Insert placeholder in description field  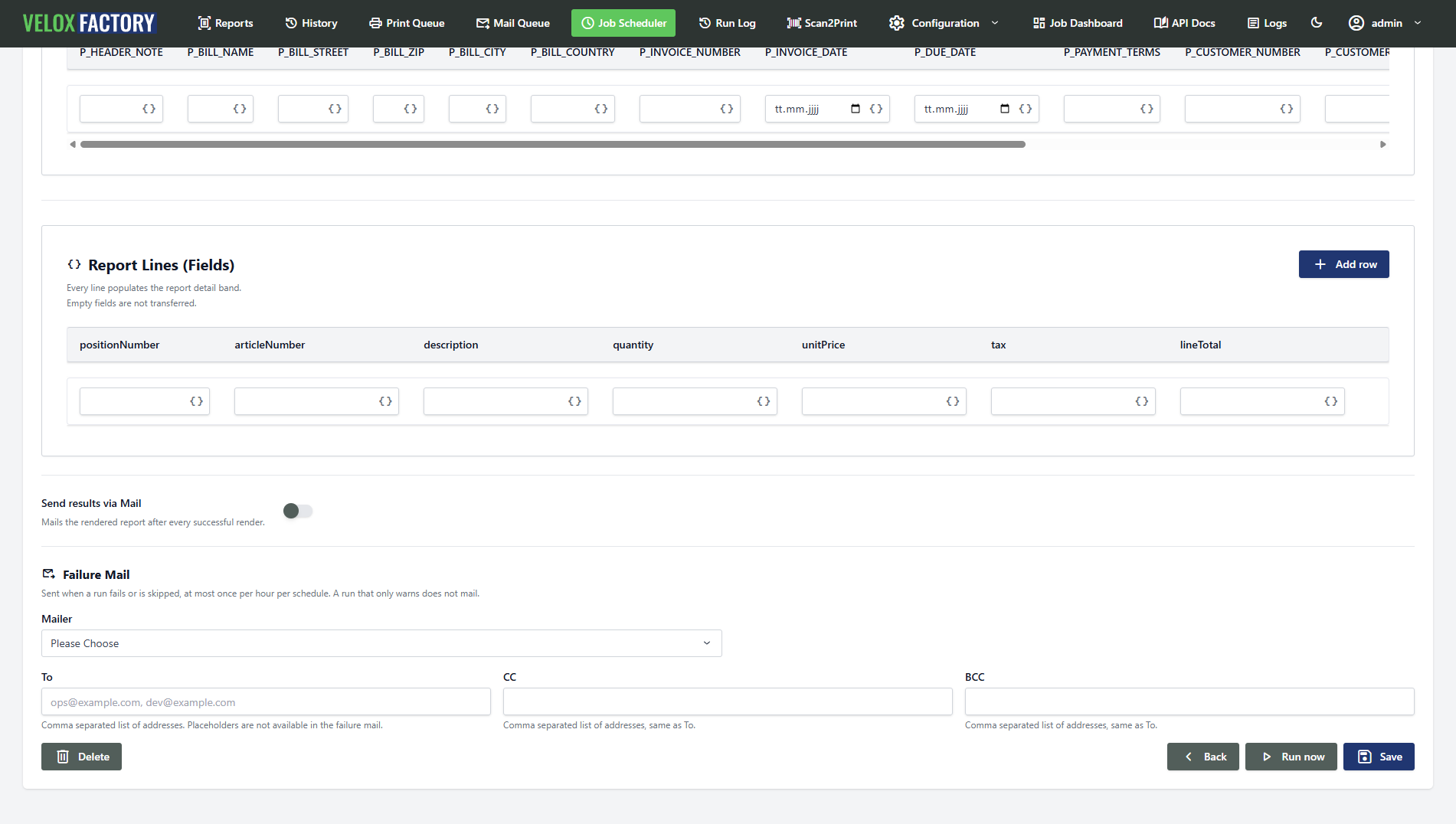574,401
